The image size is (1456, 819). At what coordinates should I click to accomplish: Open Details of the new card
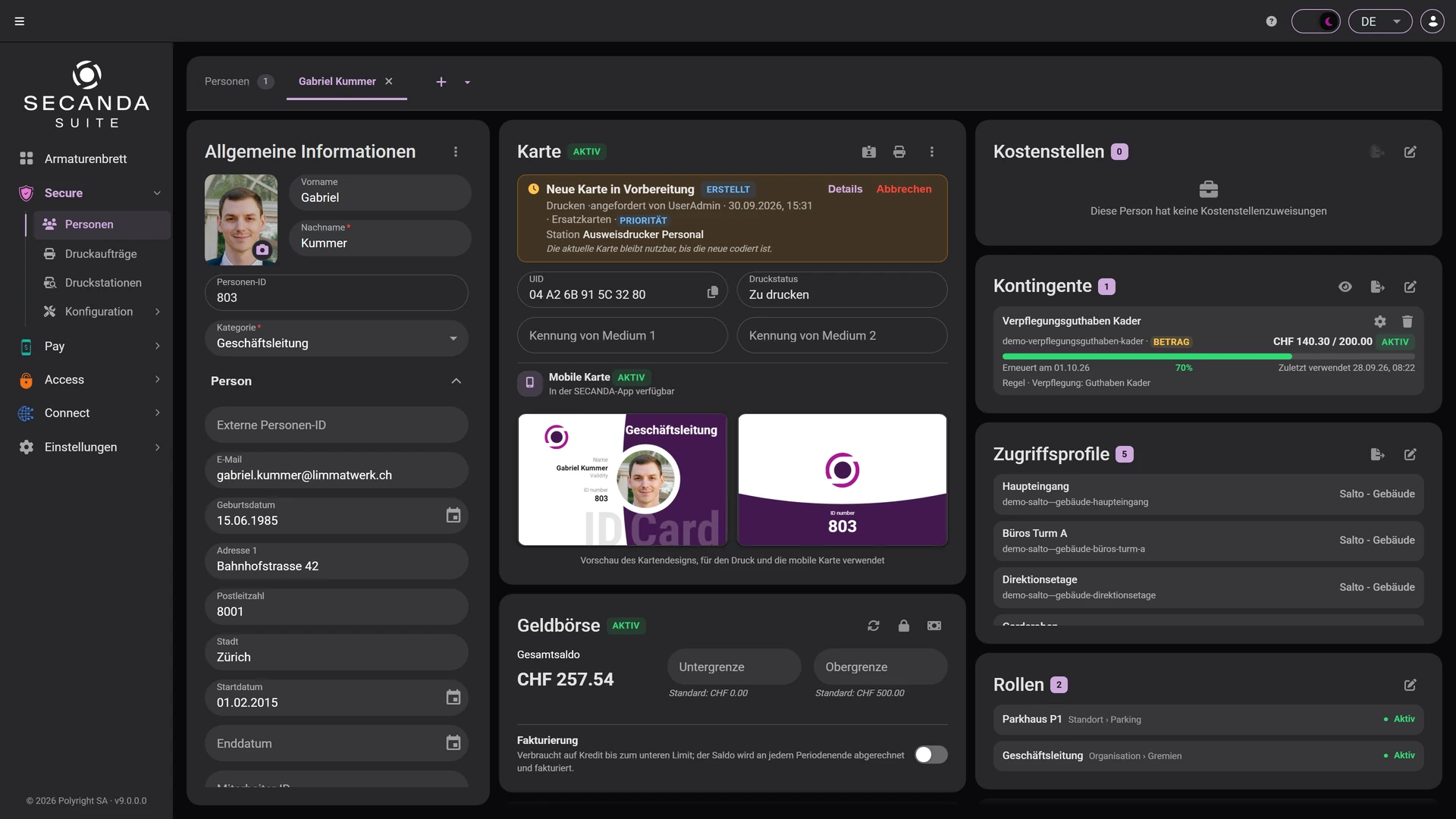(845, 189)
